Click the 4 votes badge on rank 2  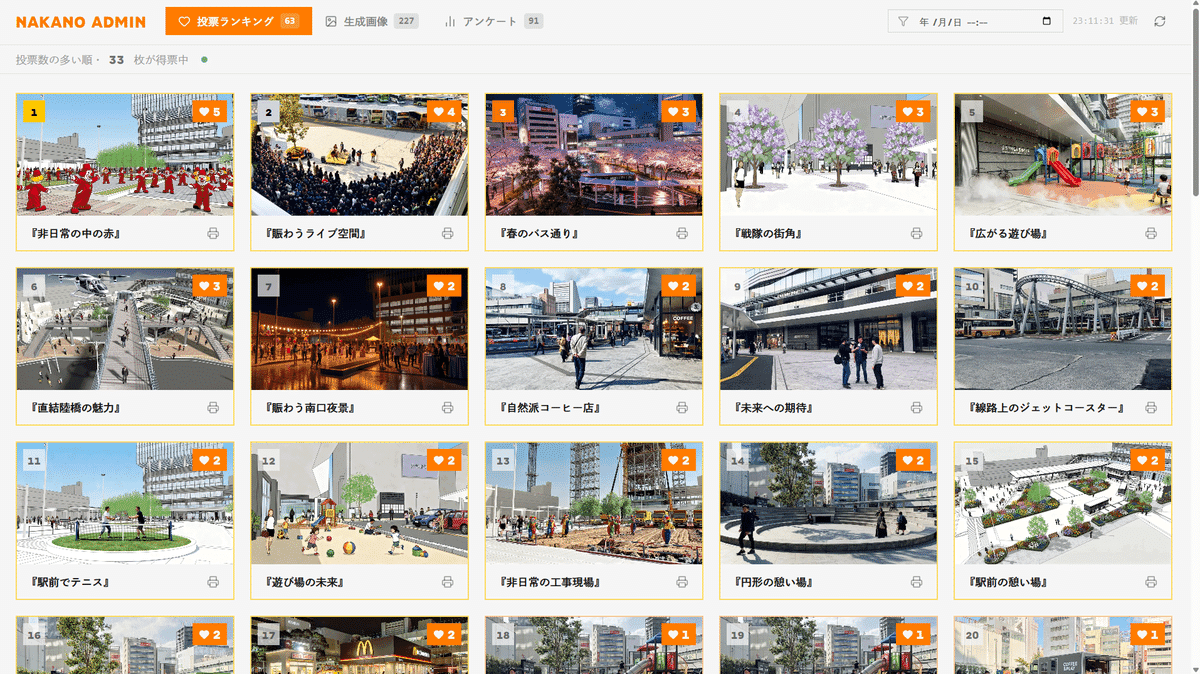coord(444,112)
